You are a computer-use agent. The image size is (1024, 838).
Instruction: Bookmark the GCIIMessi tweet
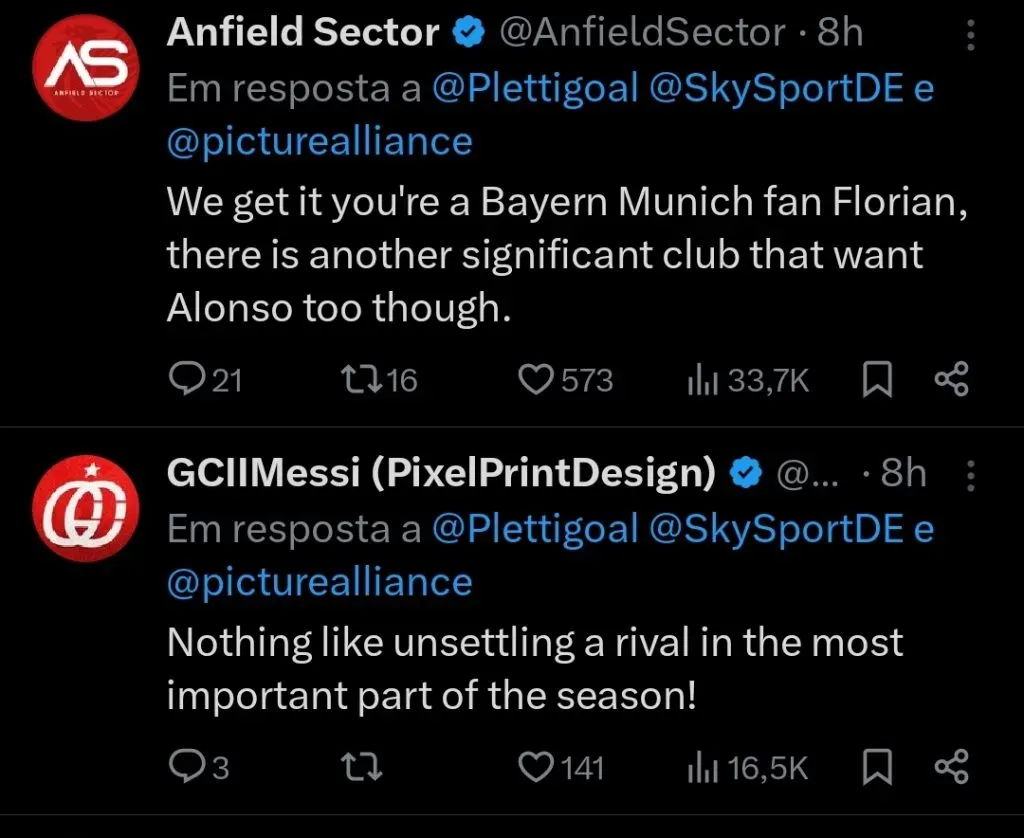[876, 767]
